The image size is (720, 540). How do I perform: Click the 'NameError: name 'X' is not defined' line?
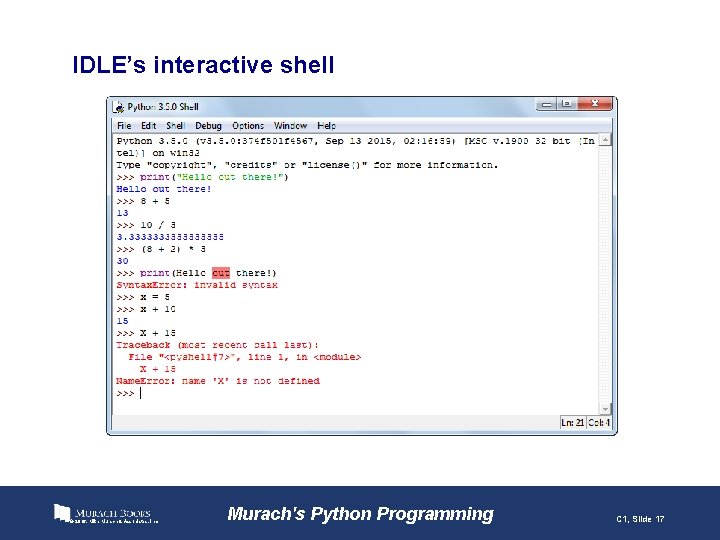(x=218, y=381)
